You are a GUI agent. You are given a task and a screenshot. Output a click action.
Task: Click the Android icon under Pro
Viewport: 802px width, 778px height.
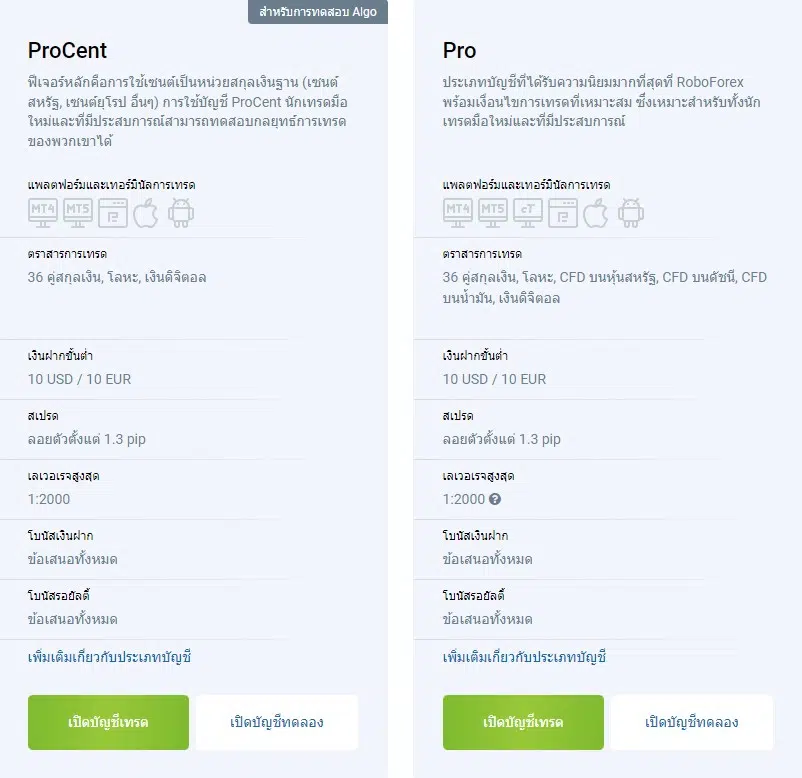(631, 213)
